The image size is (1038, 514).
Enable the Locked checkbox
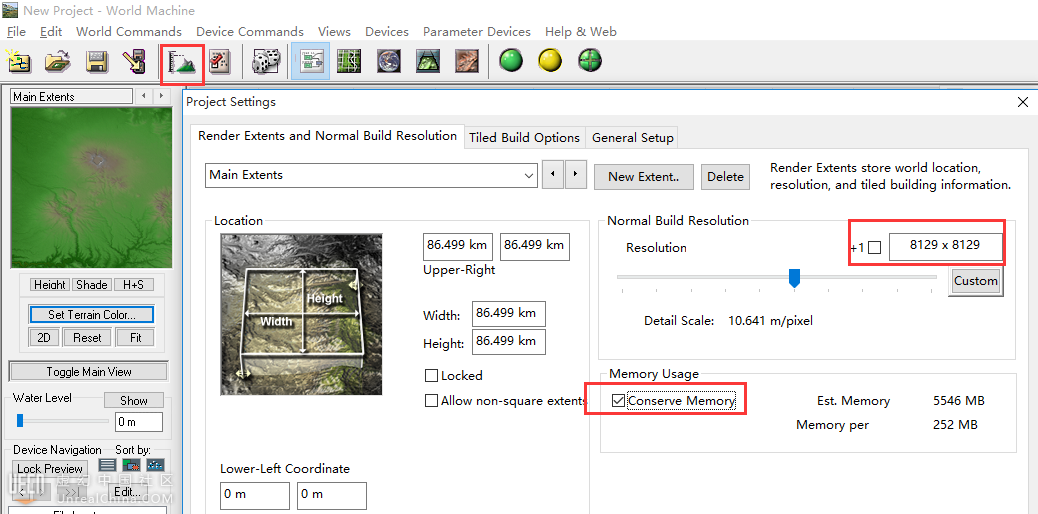(431, 376)
